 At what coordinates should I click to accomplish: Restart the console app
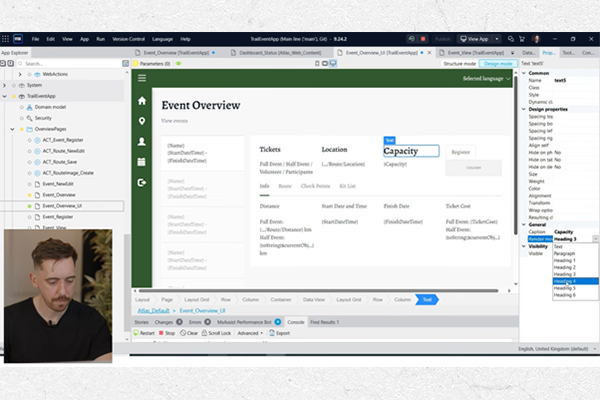pyautogui.click(x=144, y=333)
